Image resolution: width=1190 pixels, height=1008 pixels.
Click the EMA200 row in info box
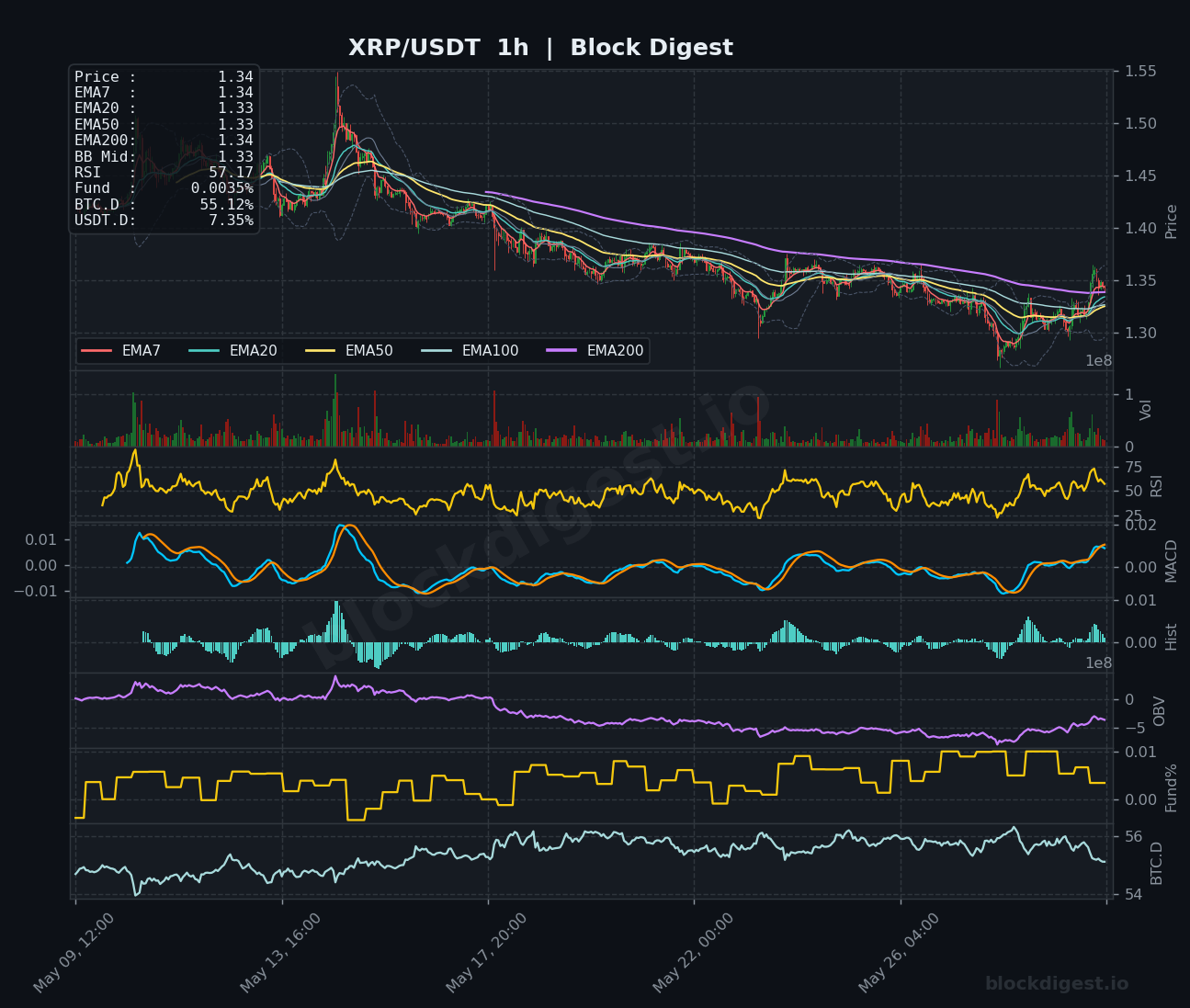coord(164,141)
